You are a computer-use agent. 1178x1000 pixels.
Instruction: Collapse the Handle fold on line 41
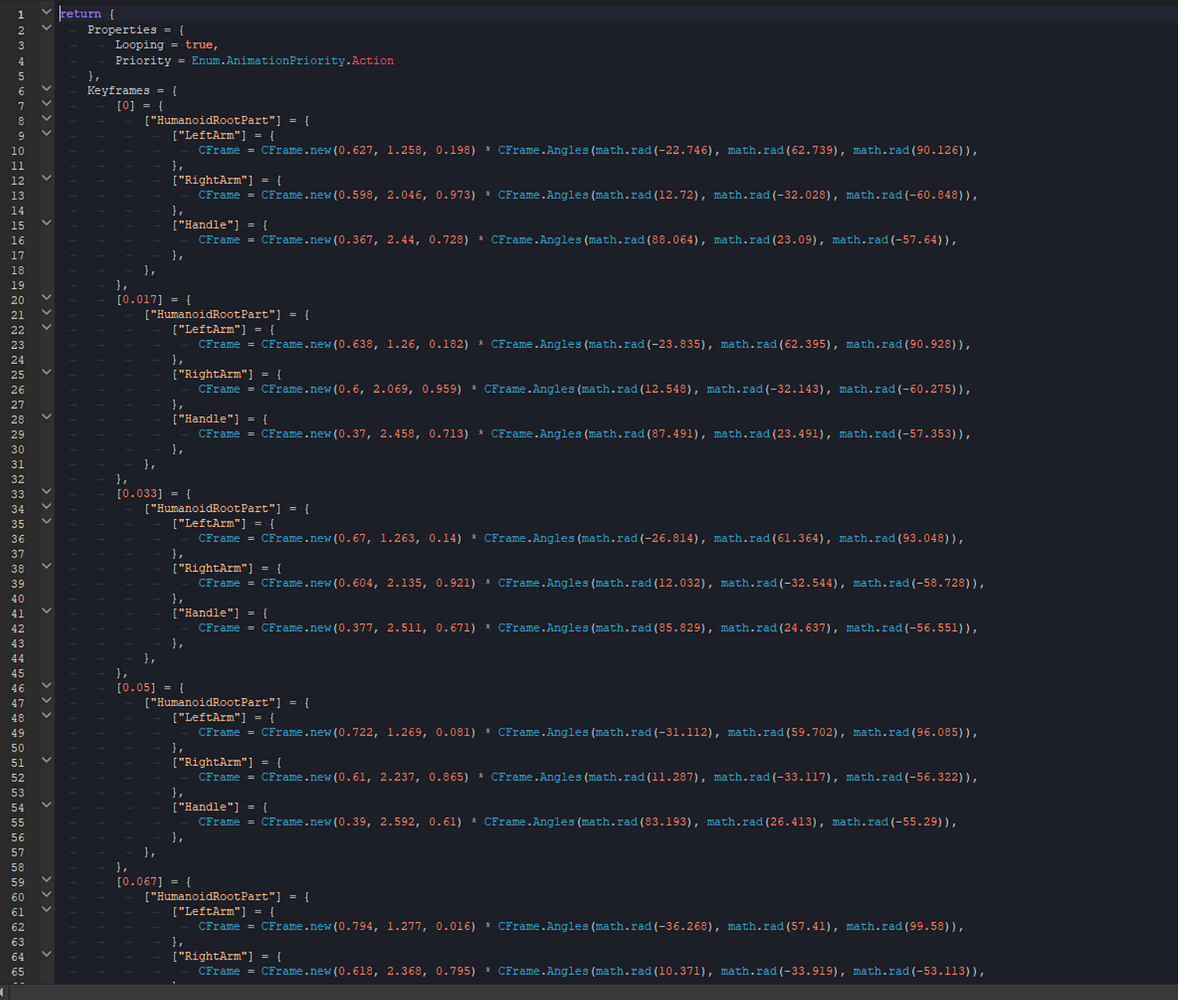pyautogui.click(x=46, y=612)
